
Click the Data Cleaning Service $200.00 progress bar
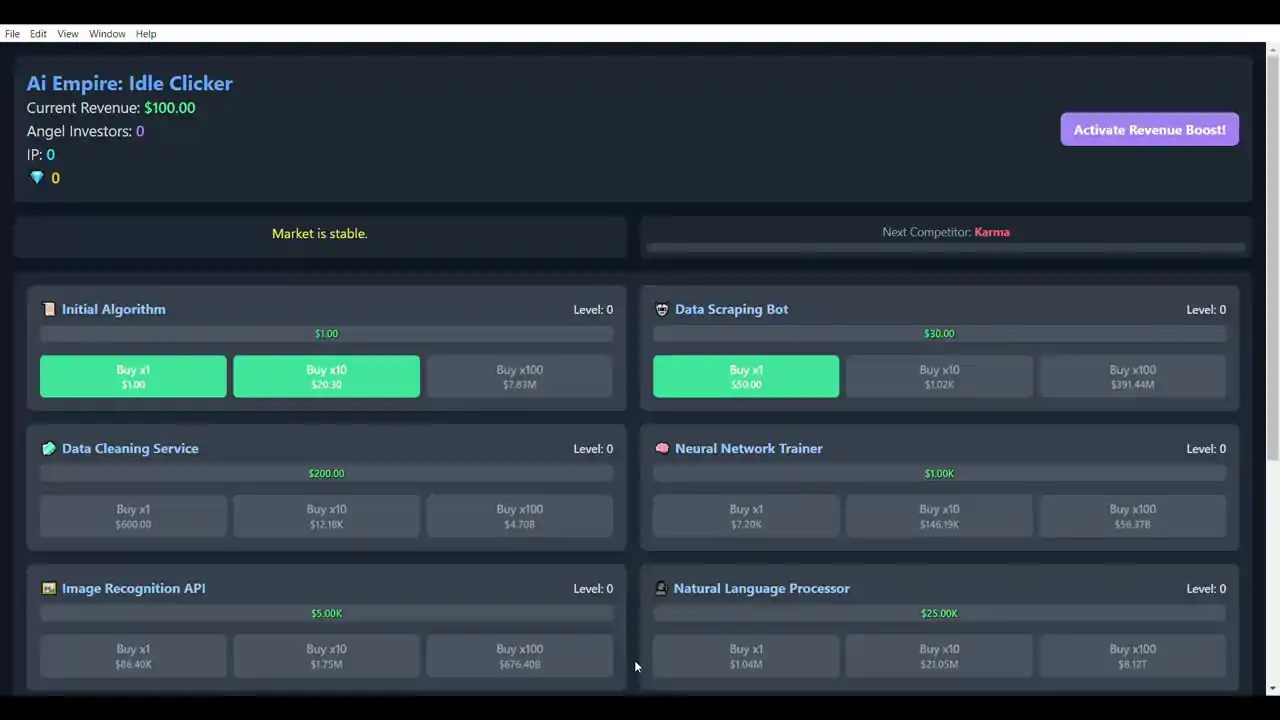(326, 474)
